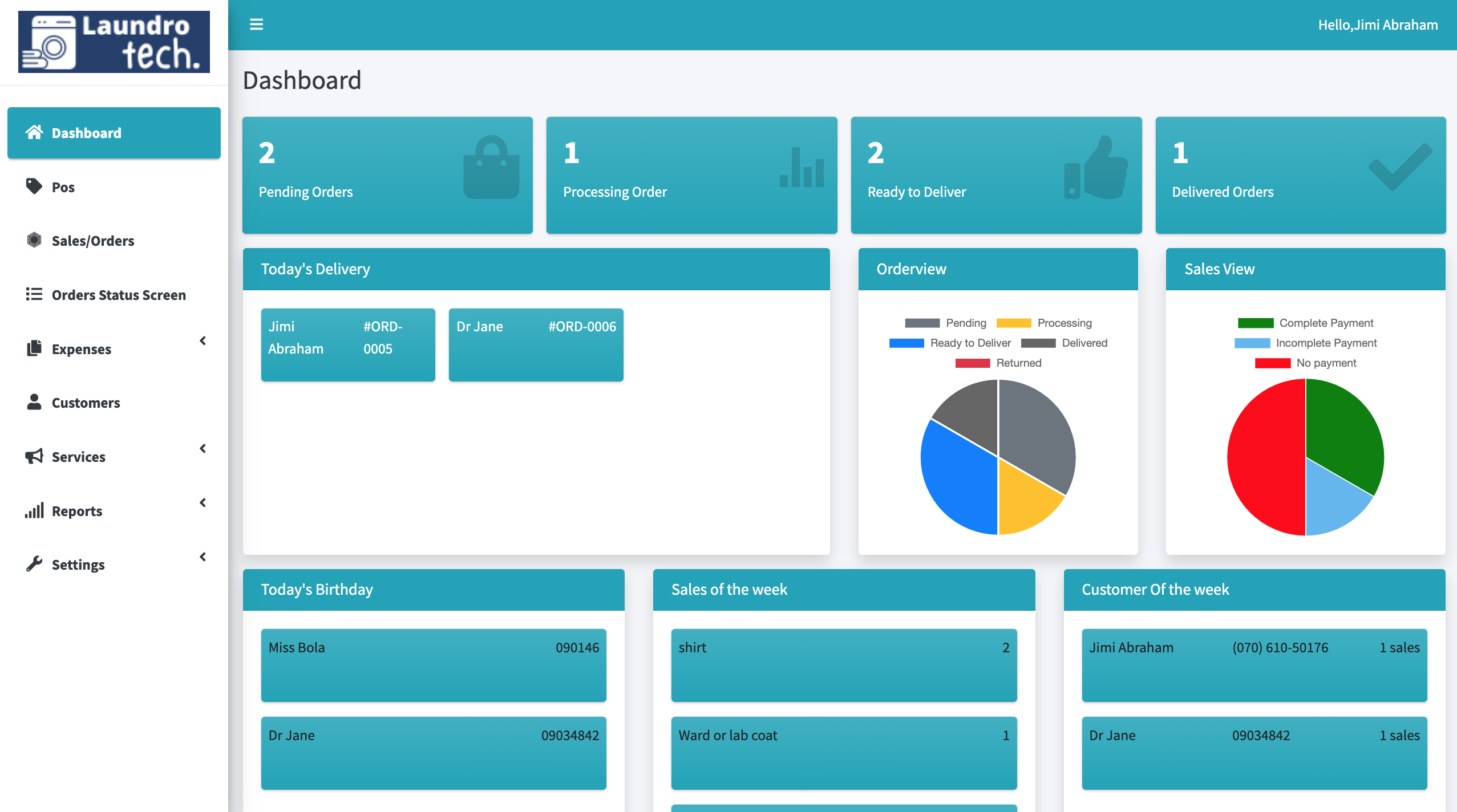Open the Ready to Deliver card

click(x=997, y=175)
